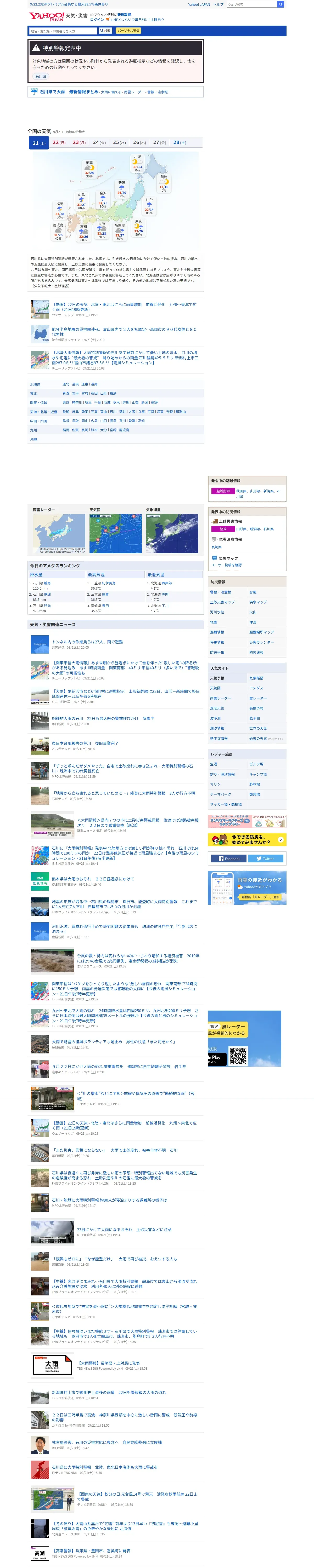Image resolution: width=314 pixels, height=1568 pixels.
Task: Click the 東京 weather icon on the map
Action: tap(138, 226)
